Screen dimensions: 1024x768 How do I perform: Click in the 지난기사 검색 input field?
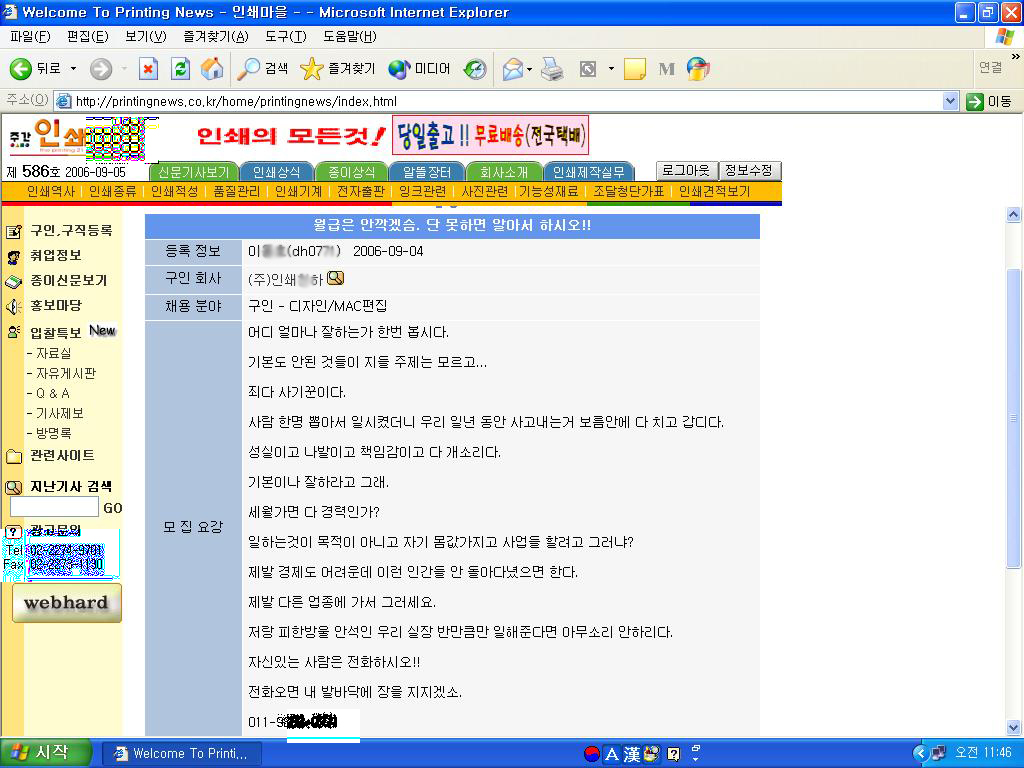click(x=53, y=508)
